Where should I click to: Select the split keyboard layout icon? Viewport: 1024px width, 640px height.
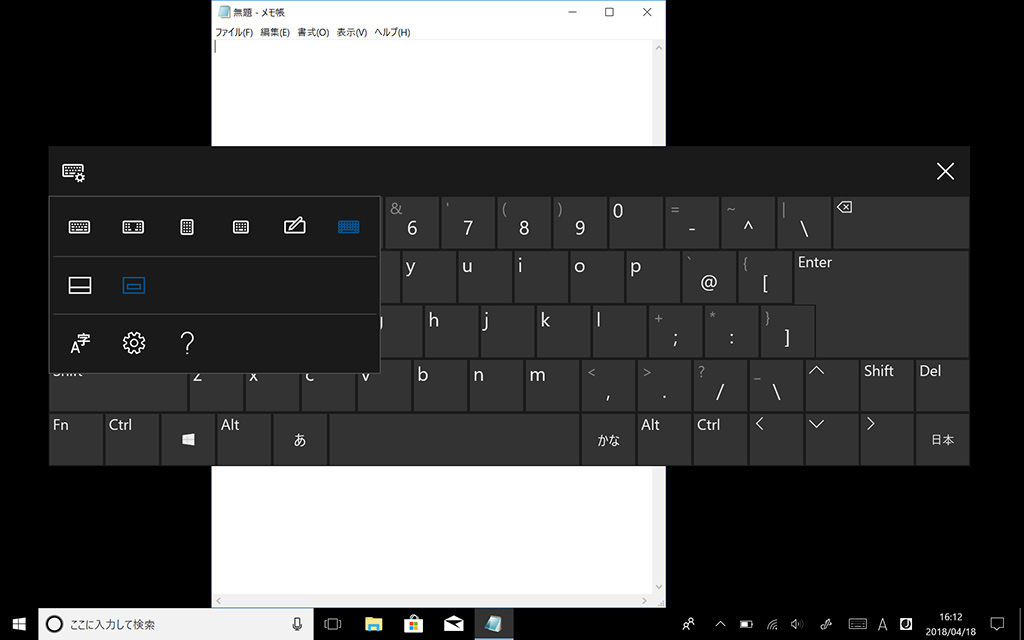click(x=133, y=227)
